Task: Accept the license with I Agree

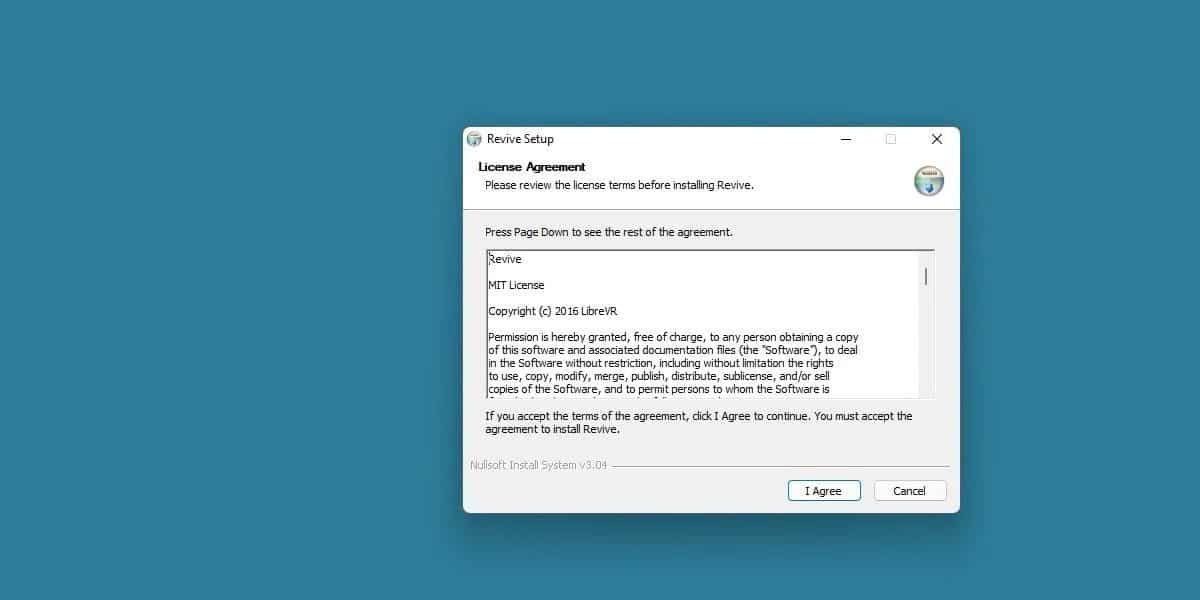Action: point(824,491)
